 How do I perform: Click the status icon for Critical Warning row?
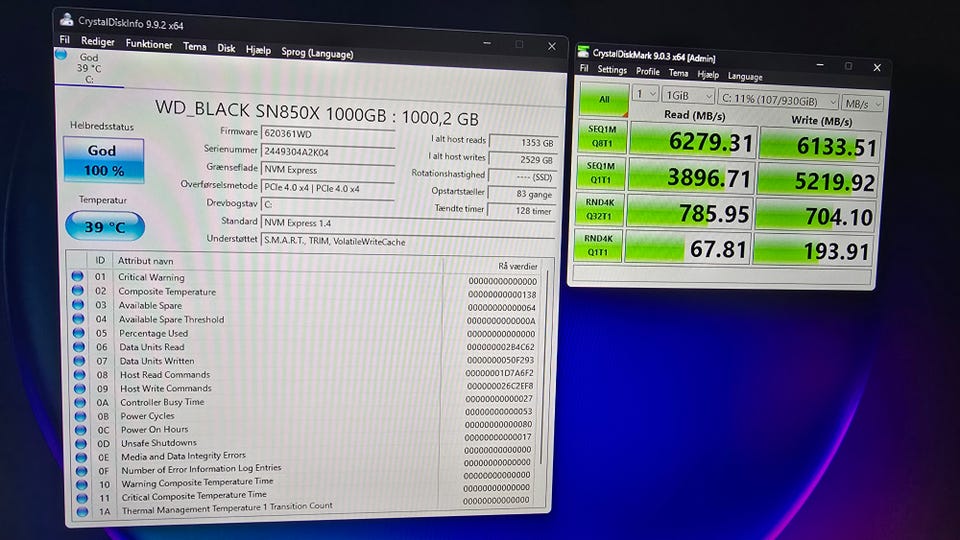77,277
